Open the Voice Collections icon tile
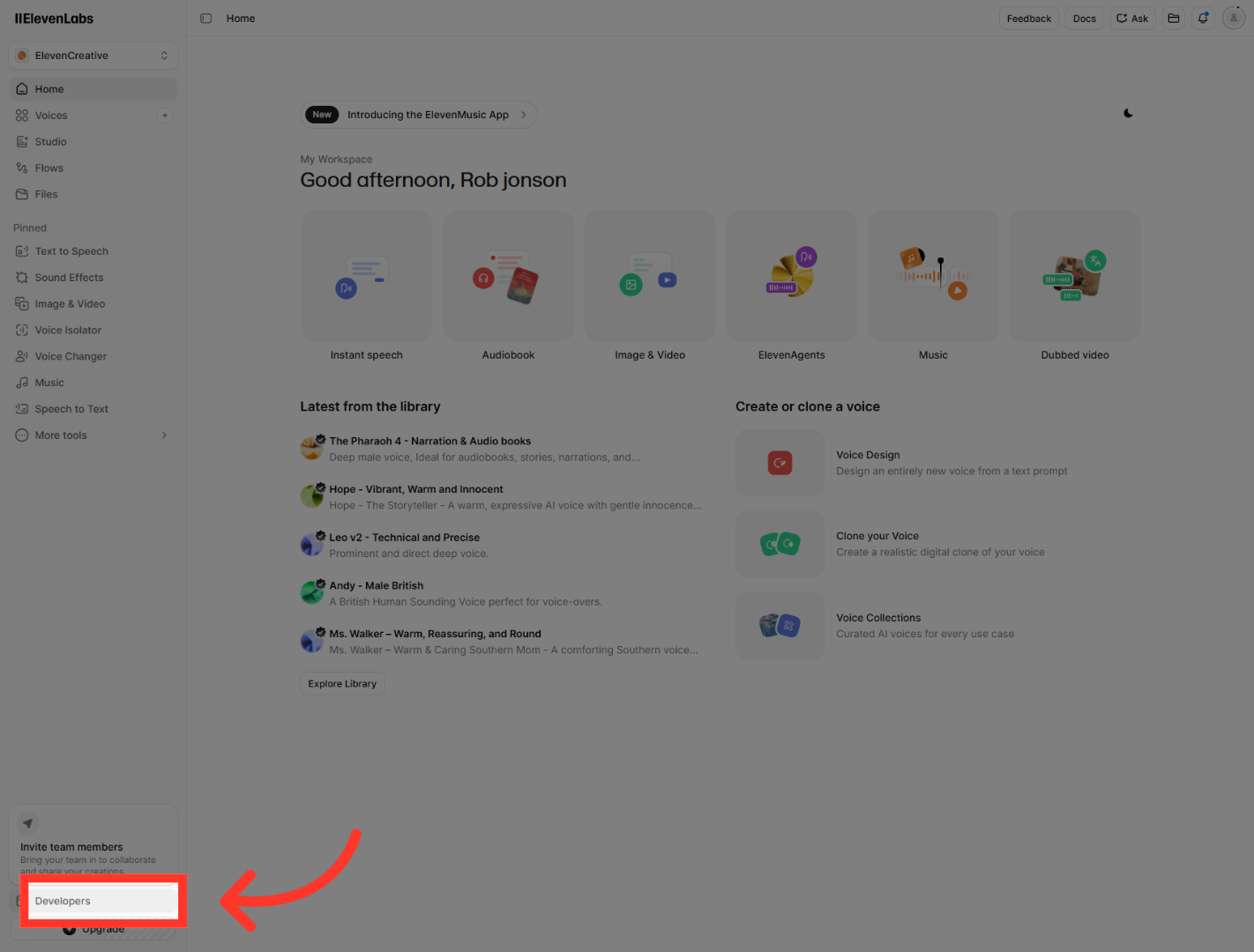This screenshot has height=952, width=1254. point(780,626)
